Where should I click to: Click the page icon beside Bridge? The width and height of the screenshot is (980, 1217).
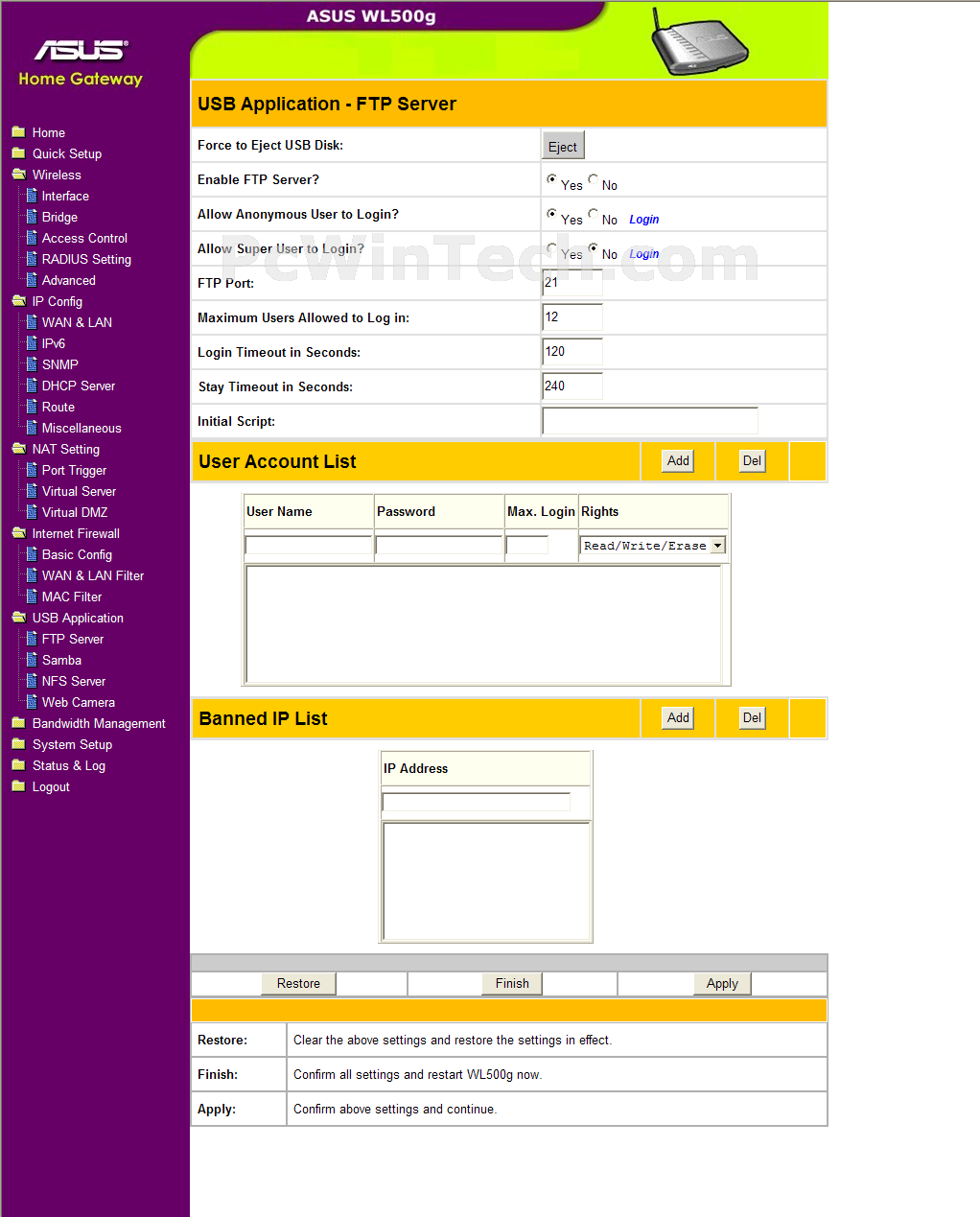[32, 217]
